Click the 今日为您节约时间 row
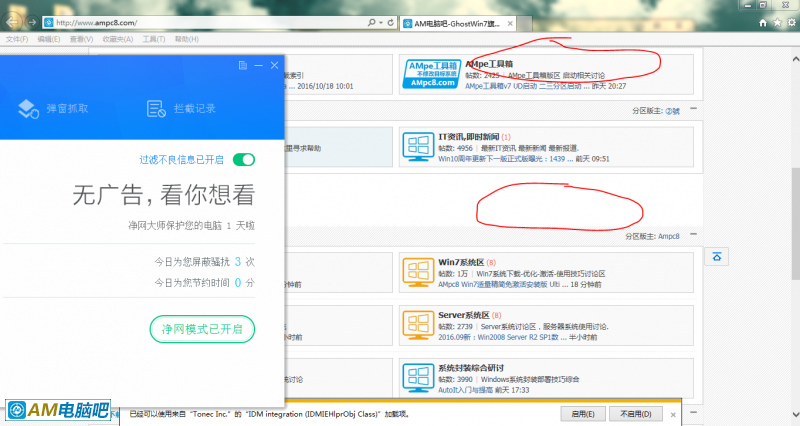The height and width of the screenshot is (426, 800). coord(204,283)
